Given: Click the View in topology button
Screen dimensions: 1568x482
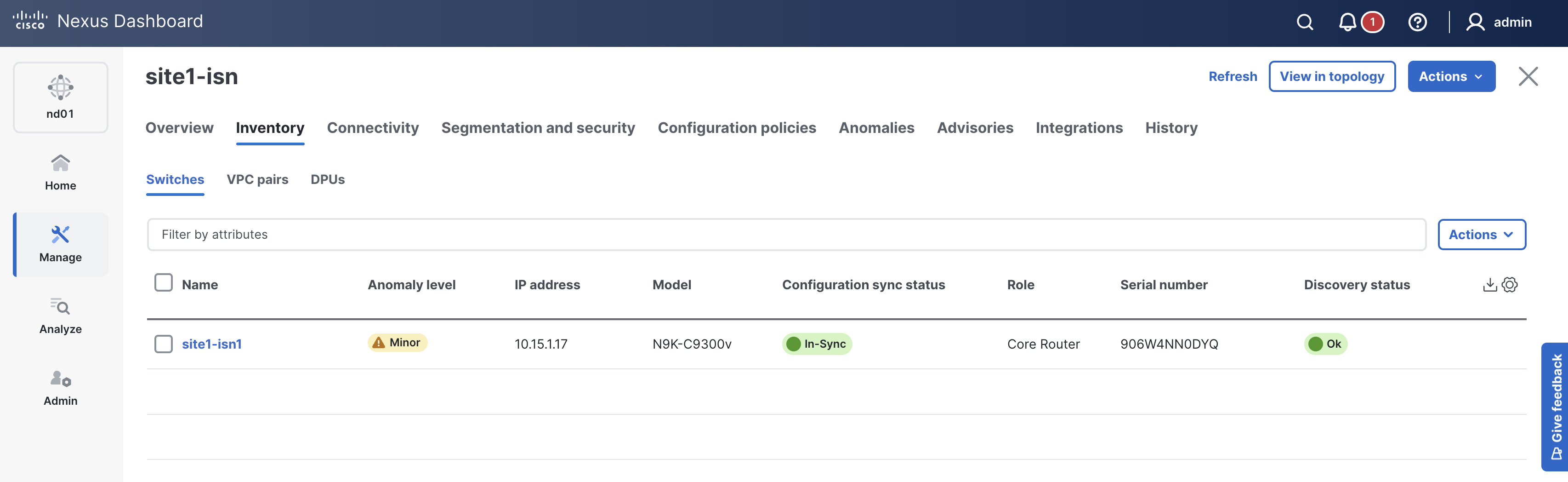Looking at the screenshot, I should tap(1331, 76).
